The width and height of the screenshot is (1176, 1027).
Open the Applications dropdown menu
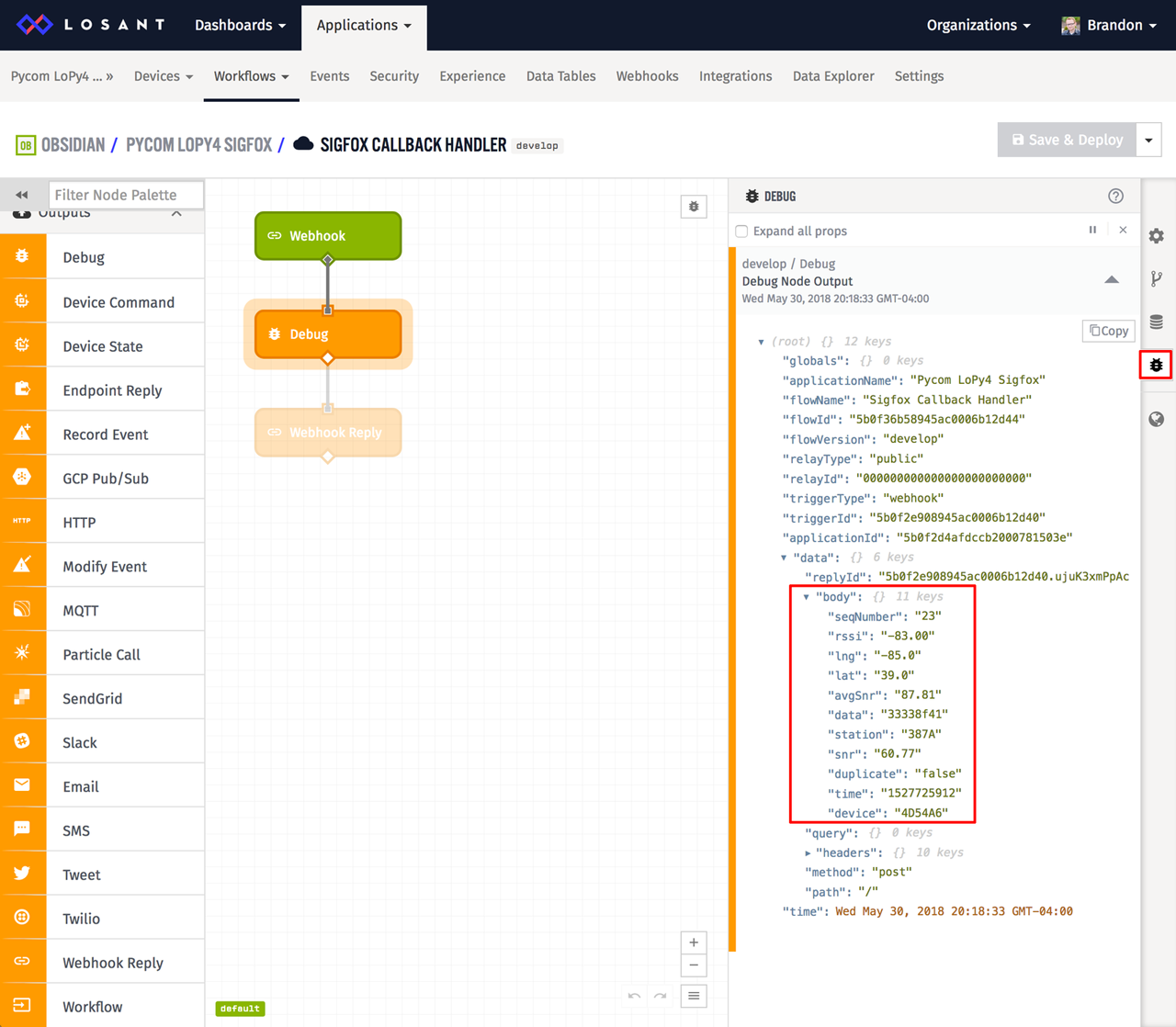click(x=364, y=25)
